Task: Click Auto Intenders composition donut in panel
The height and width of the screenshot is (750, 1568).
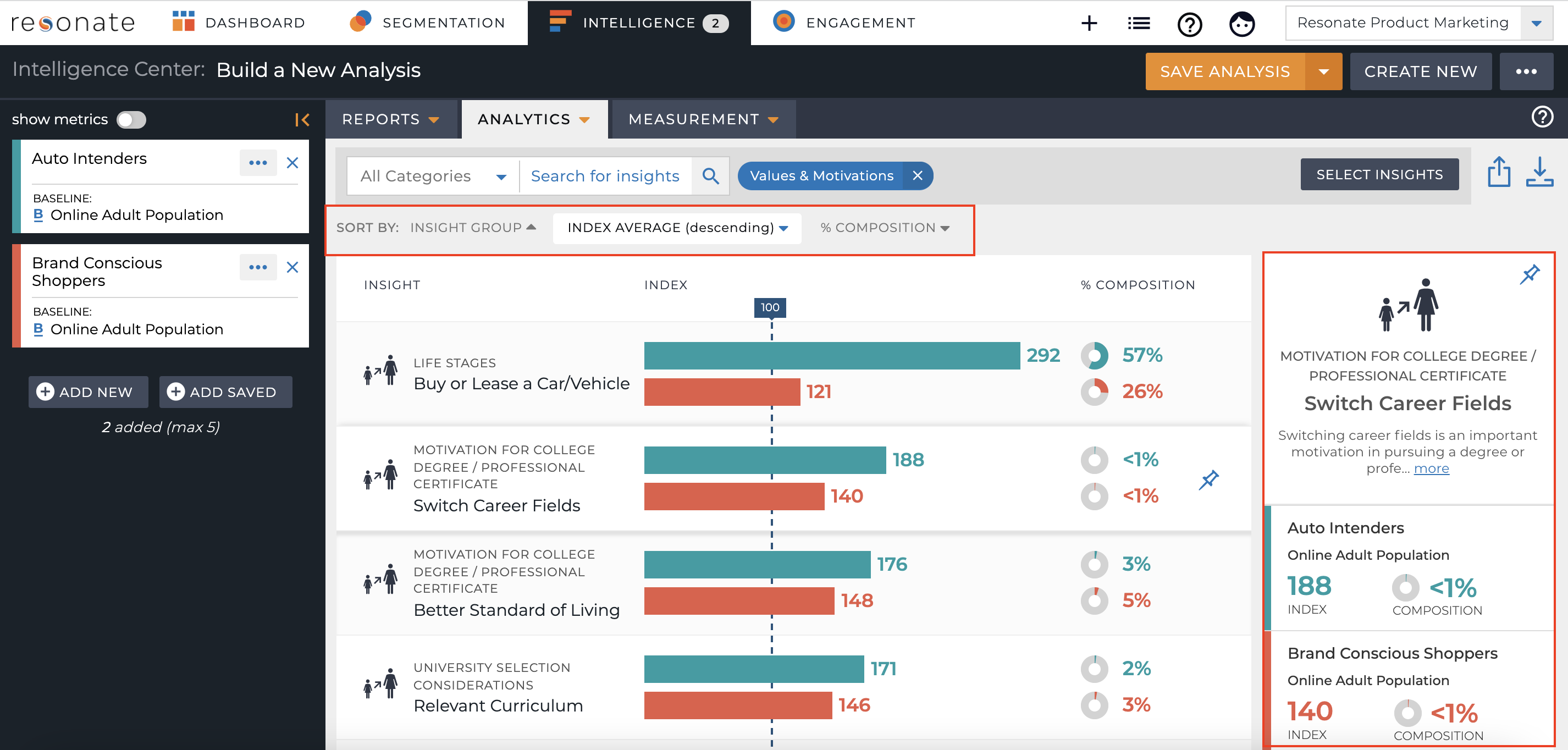Action: tap(1405, 588)
